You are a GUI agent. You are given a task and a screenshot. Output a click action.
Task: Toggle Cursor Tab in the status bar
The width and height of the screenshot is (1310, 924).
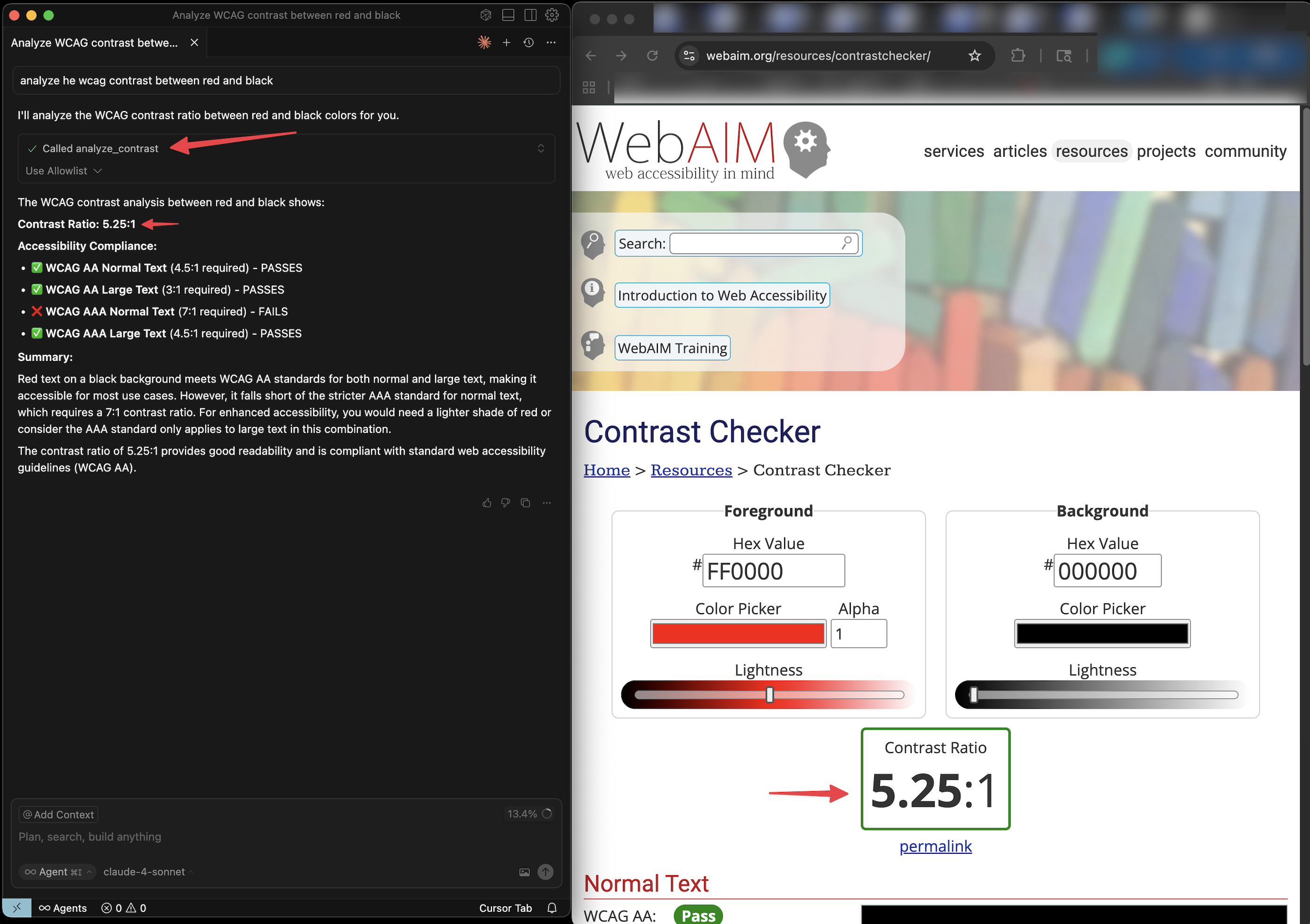point(506,908)
